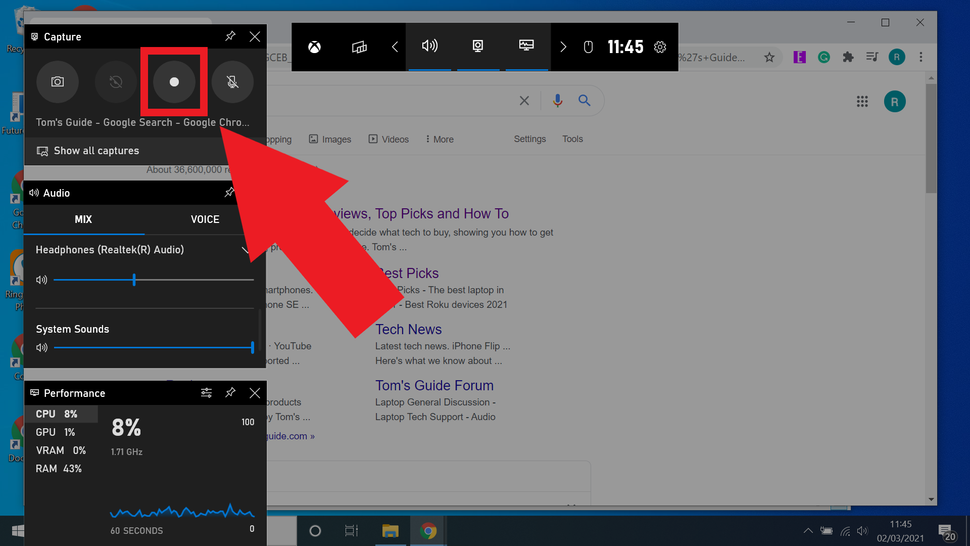970x546 pixels.
Task: Open Chrome media controls icon
Action: (x=872, y=57)
